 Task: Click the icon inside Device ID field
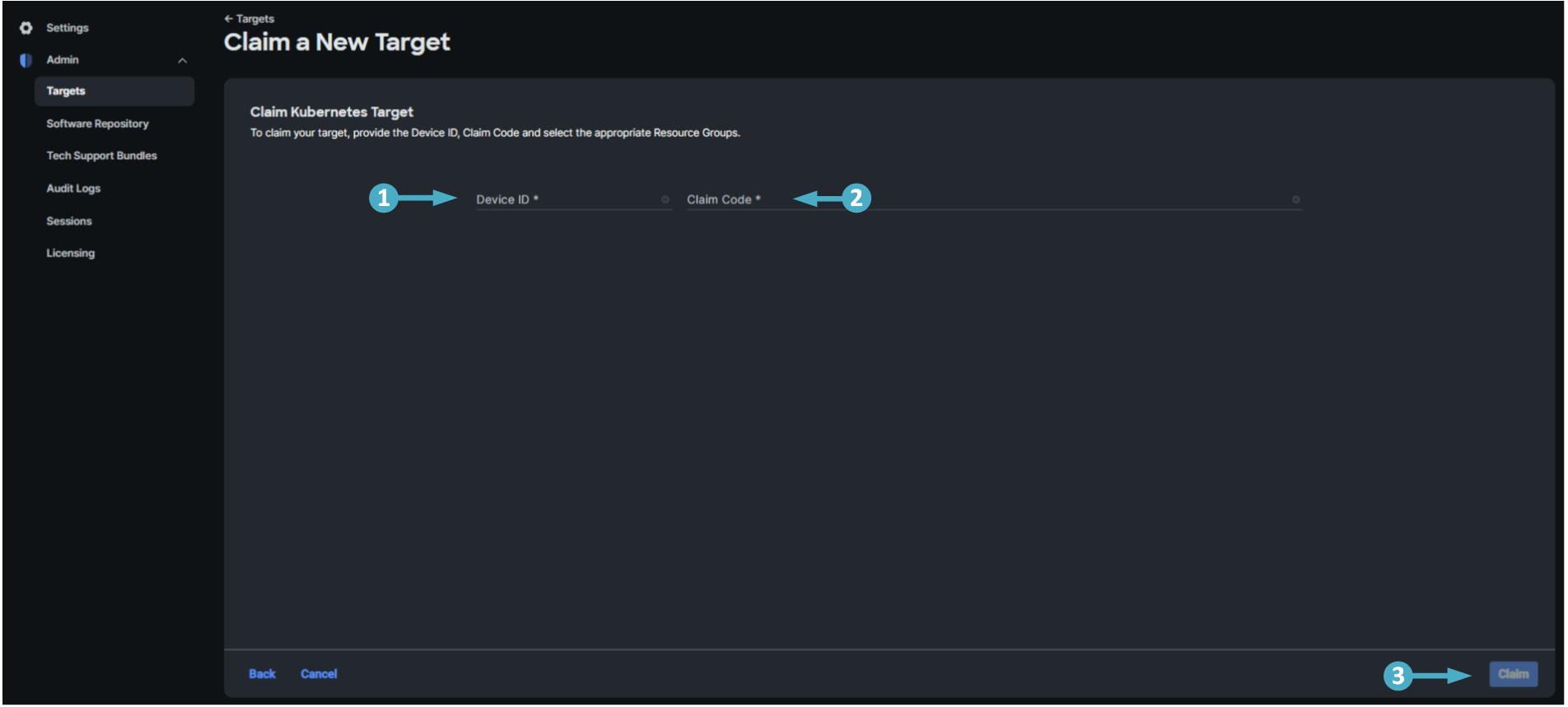tap(665, 199)
